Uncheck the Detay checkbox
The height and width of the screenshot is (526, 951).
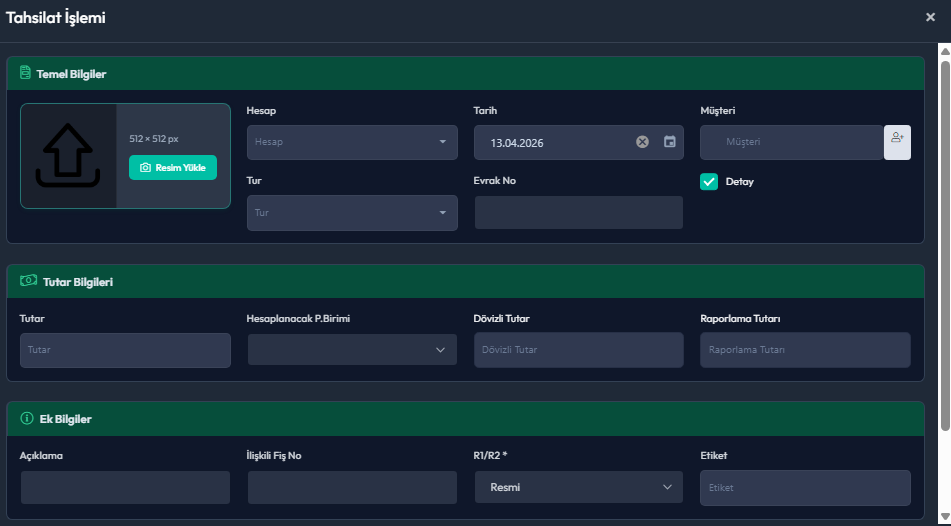click(709, 181)
